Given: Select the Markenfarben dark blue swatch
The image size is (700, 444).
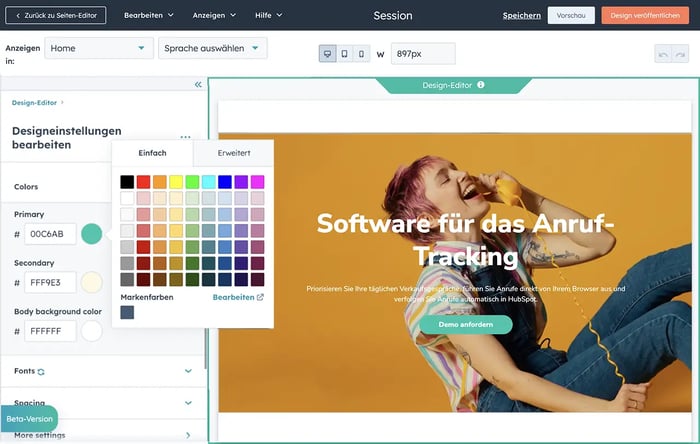Looking at the screenshot, I should point(127,312).
